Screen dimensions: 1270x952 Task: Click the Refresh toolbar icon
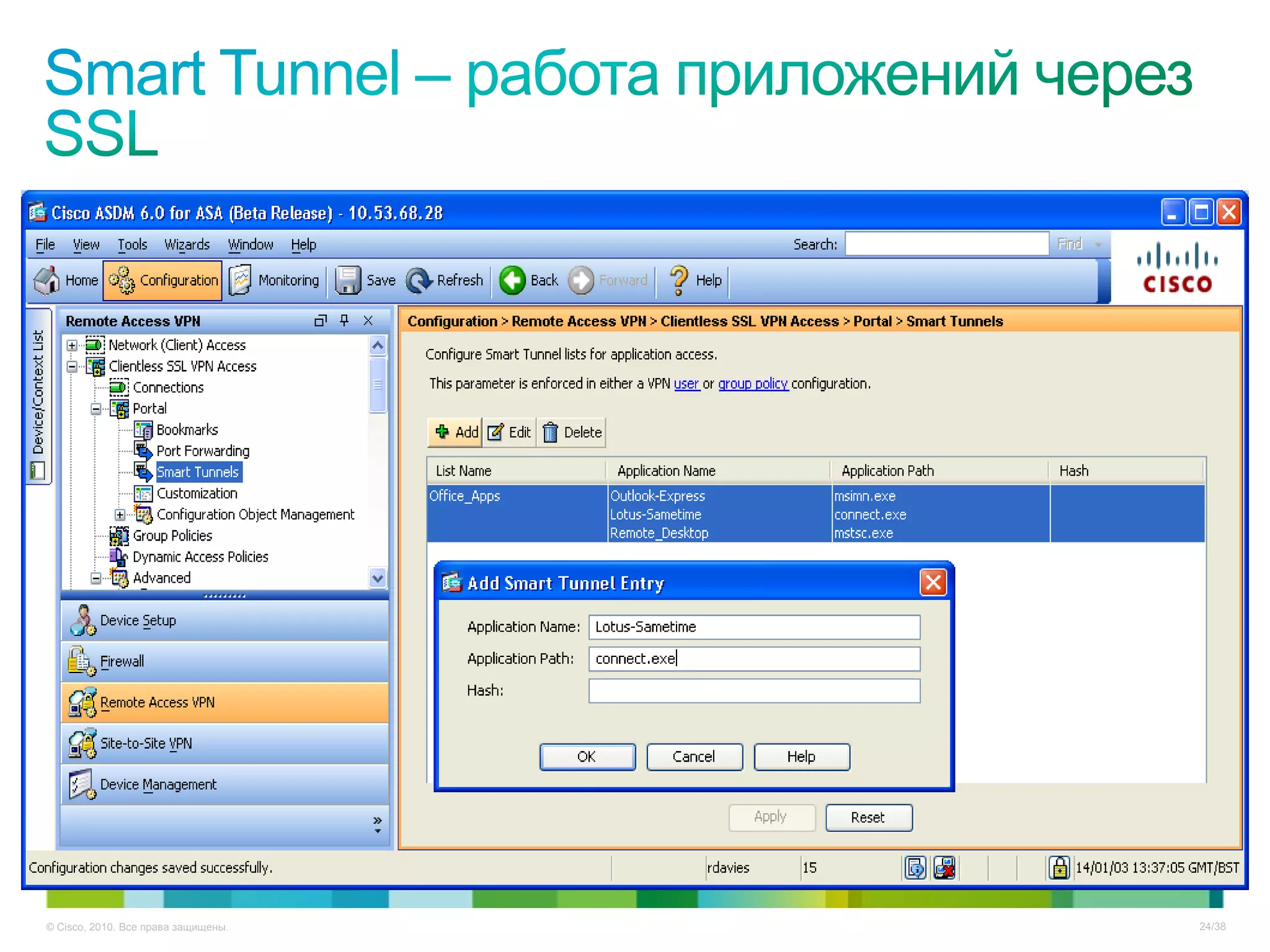point(419,281)
